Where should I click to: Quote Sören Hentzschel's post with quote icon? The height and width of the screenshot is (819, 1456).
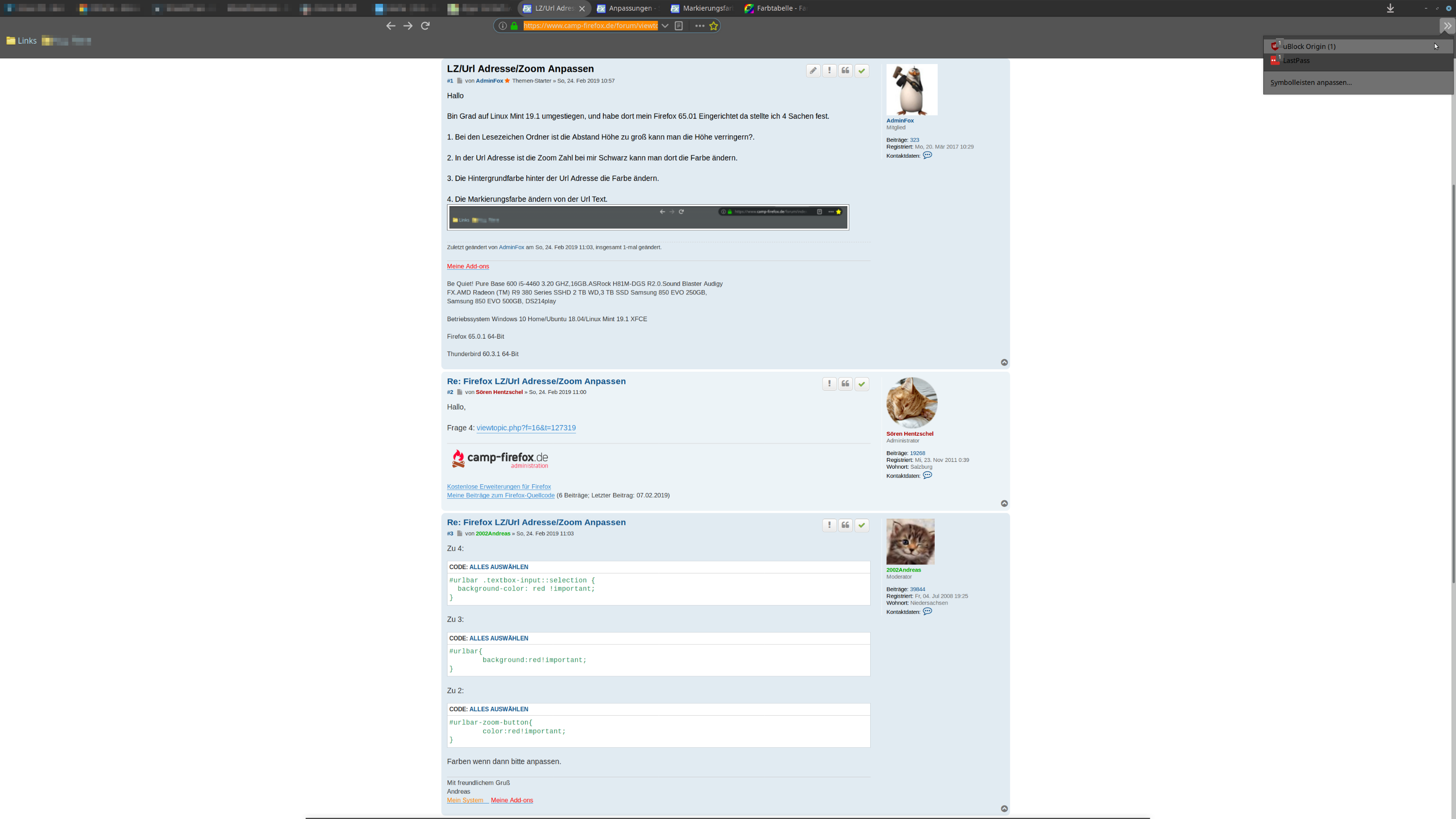pyautogui.click(x=845, y=384)
